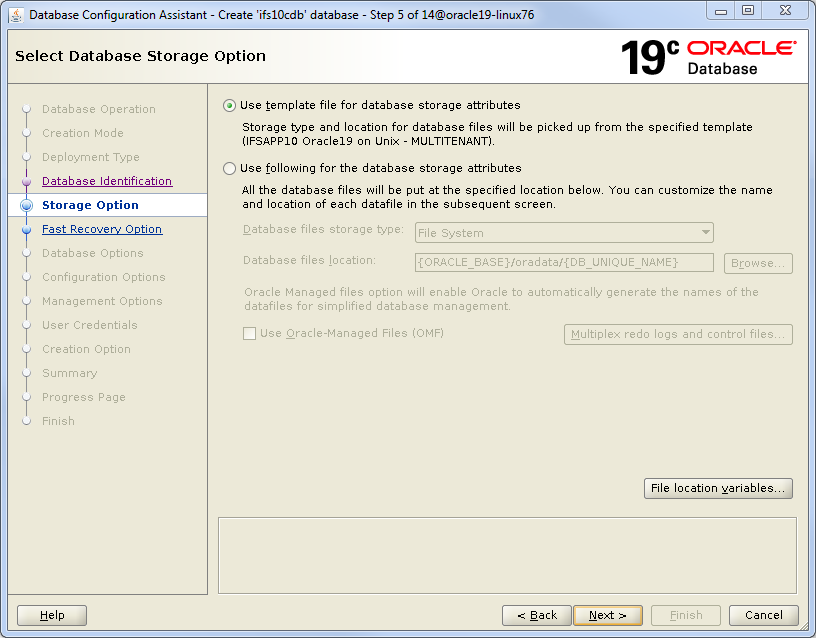The image size is (816, 638).
Task: Open Help for this wizard step
Action: pos(52,615)
